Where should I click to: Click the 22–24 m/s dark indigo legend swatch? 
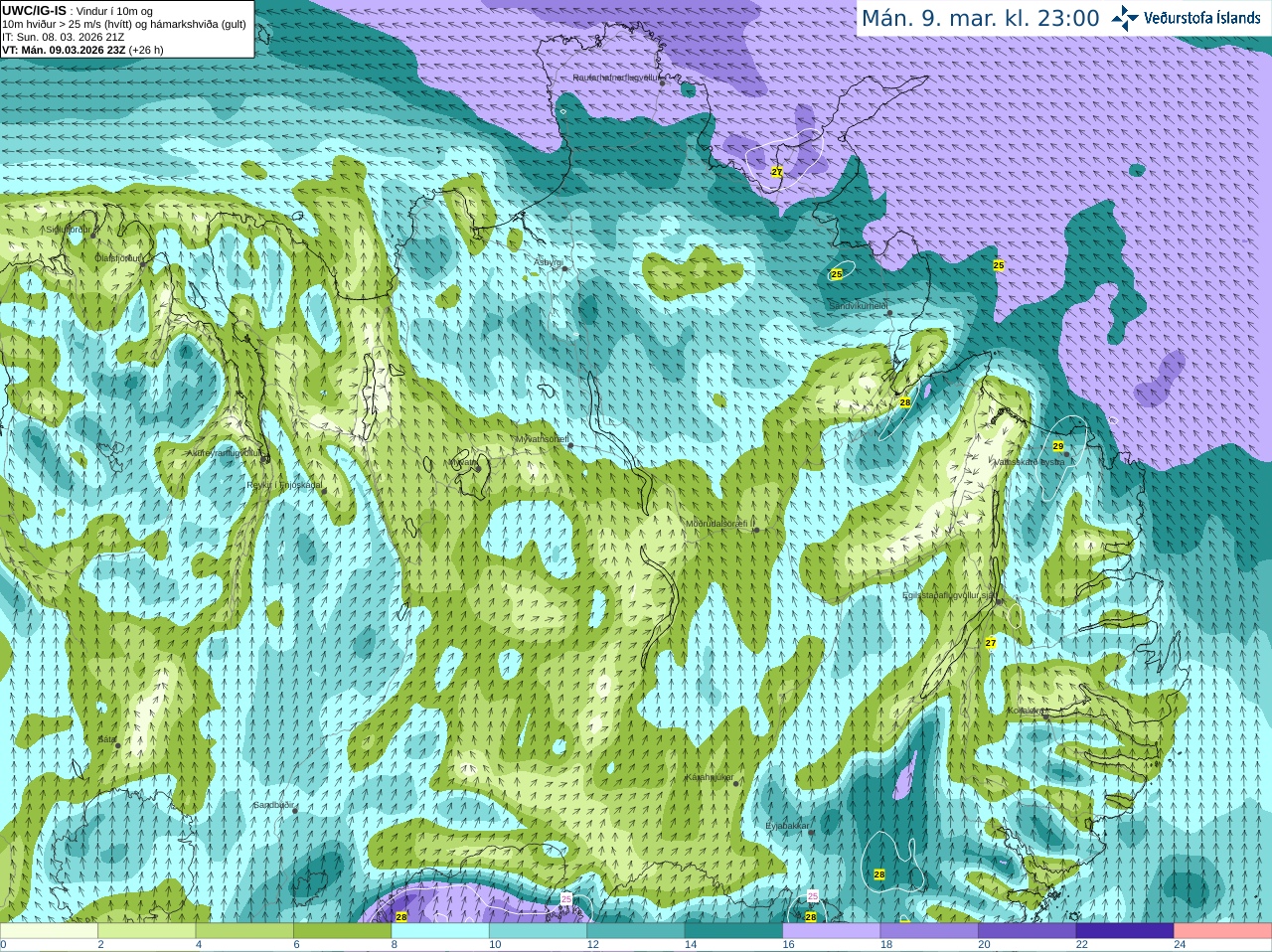1126,931
